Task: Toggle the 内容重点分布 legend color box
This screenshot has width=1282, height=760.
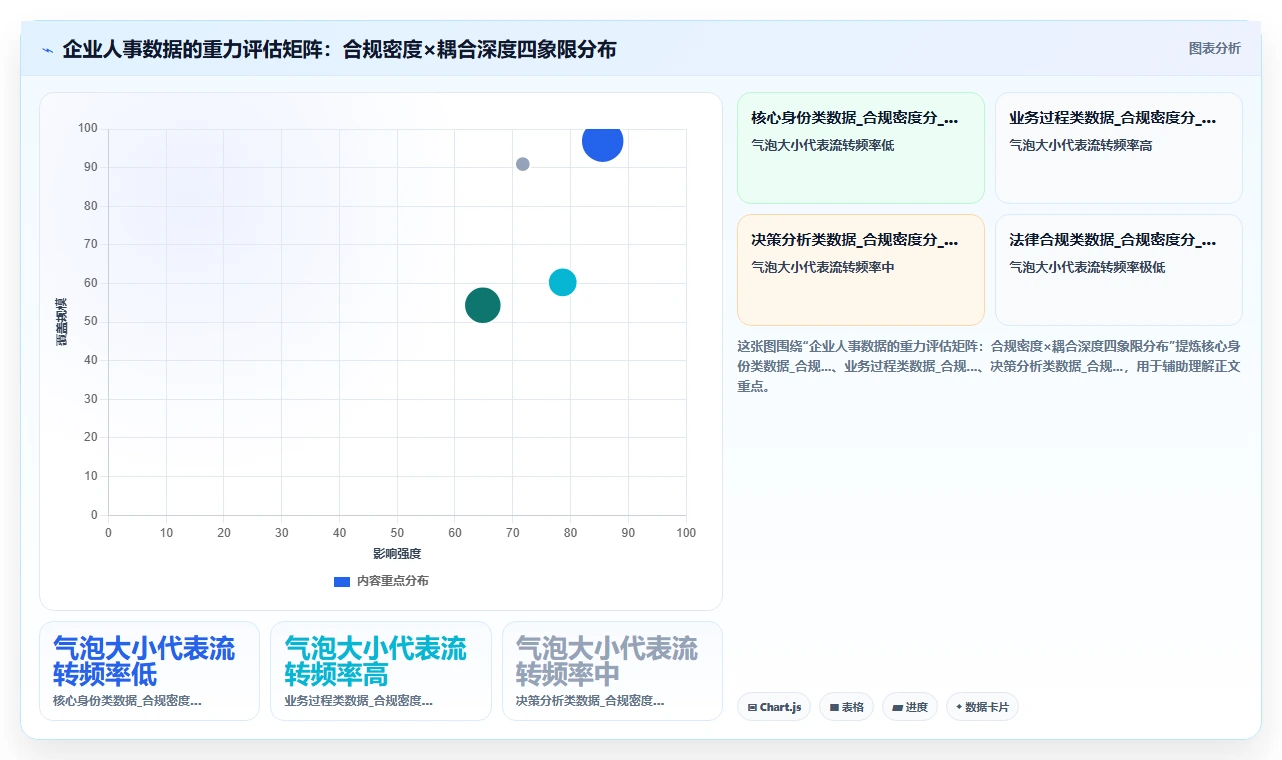Action: click(x=342, y=581)
